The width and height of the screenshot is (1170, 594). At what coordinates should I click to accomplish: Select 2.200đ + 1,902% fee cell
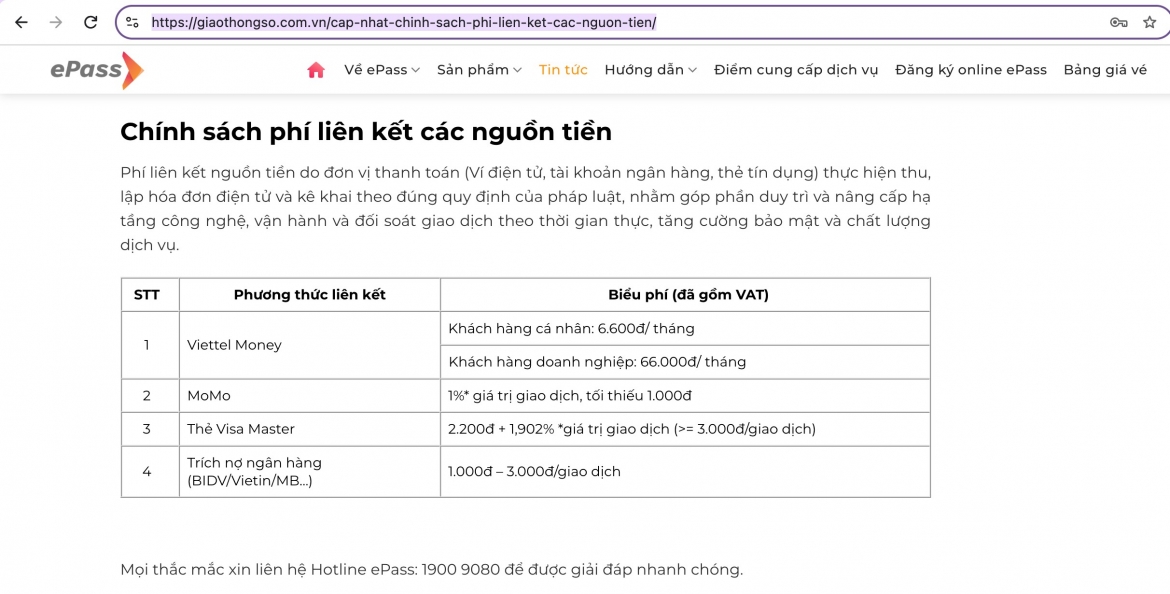[x=686, y=429]
